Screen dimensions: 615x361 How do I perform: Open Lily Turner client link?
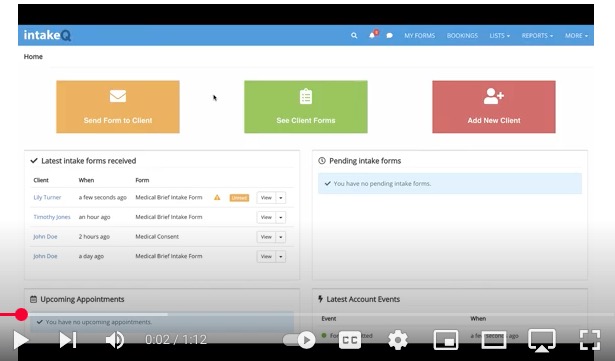[x=47, y=197]
